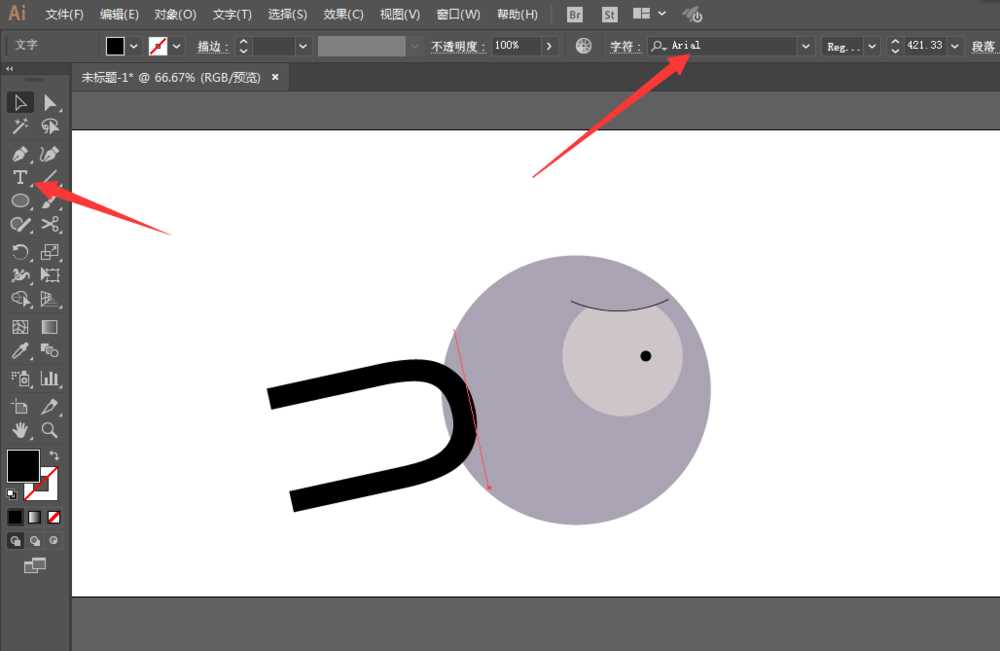Open the 段落 panel link
The image size is (1000, 651).
click(x=985, y=46)
